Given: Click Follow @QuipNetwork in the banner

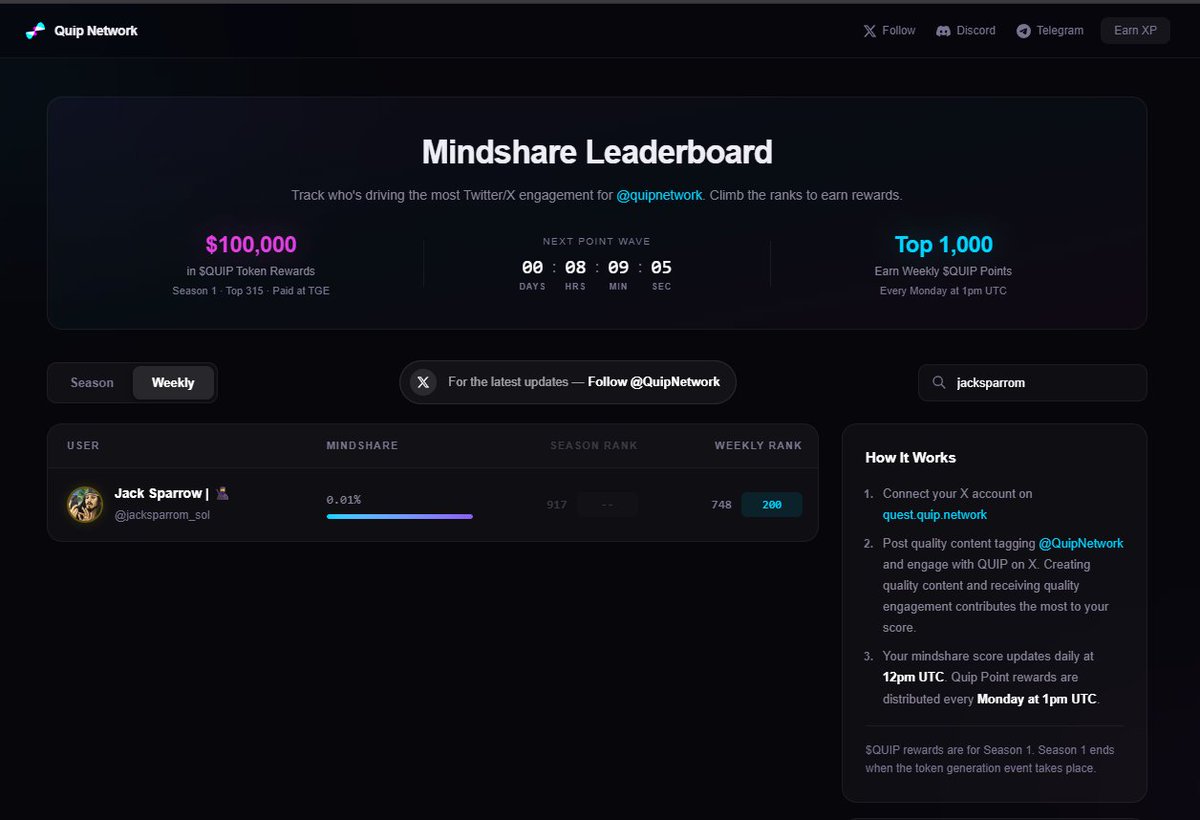Looking at the screenshot, I should point(656,381).
